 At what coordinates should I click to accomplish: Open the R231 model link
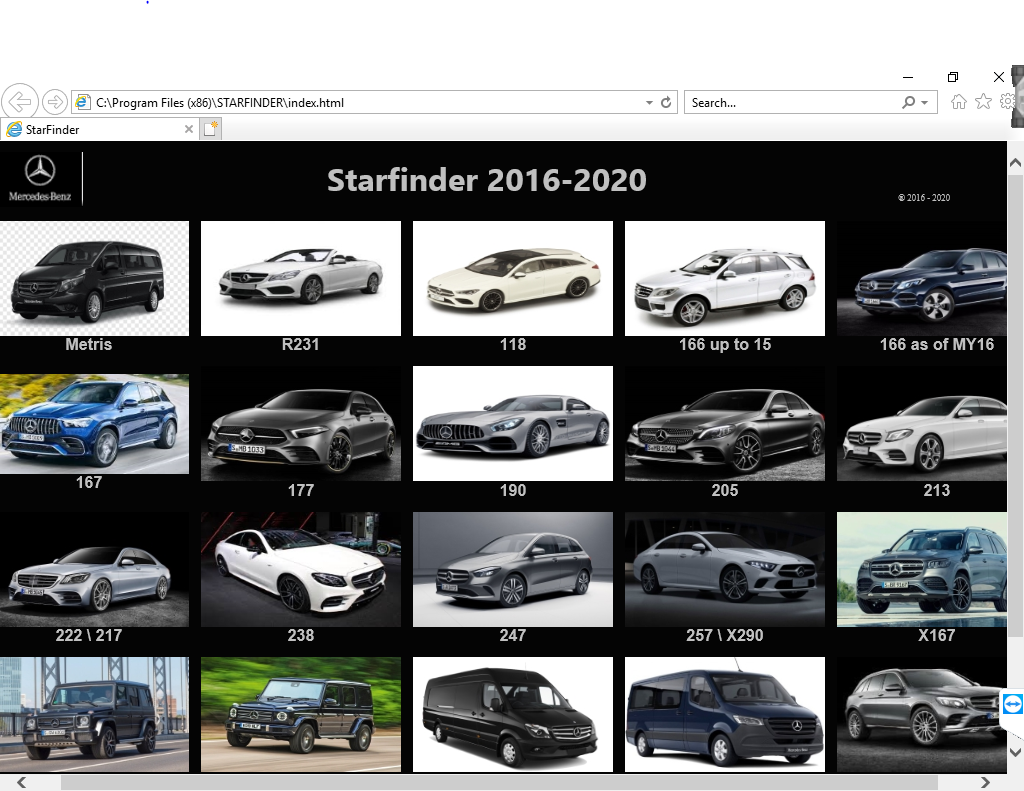pos(300,345)
